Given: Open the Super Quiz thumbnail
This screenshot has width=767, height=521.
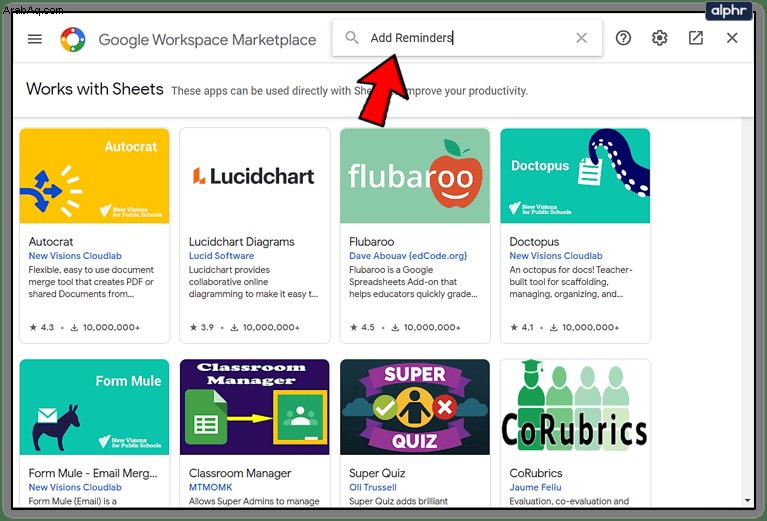Looking at the screenshot, I should [415, 407].
